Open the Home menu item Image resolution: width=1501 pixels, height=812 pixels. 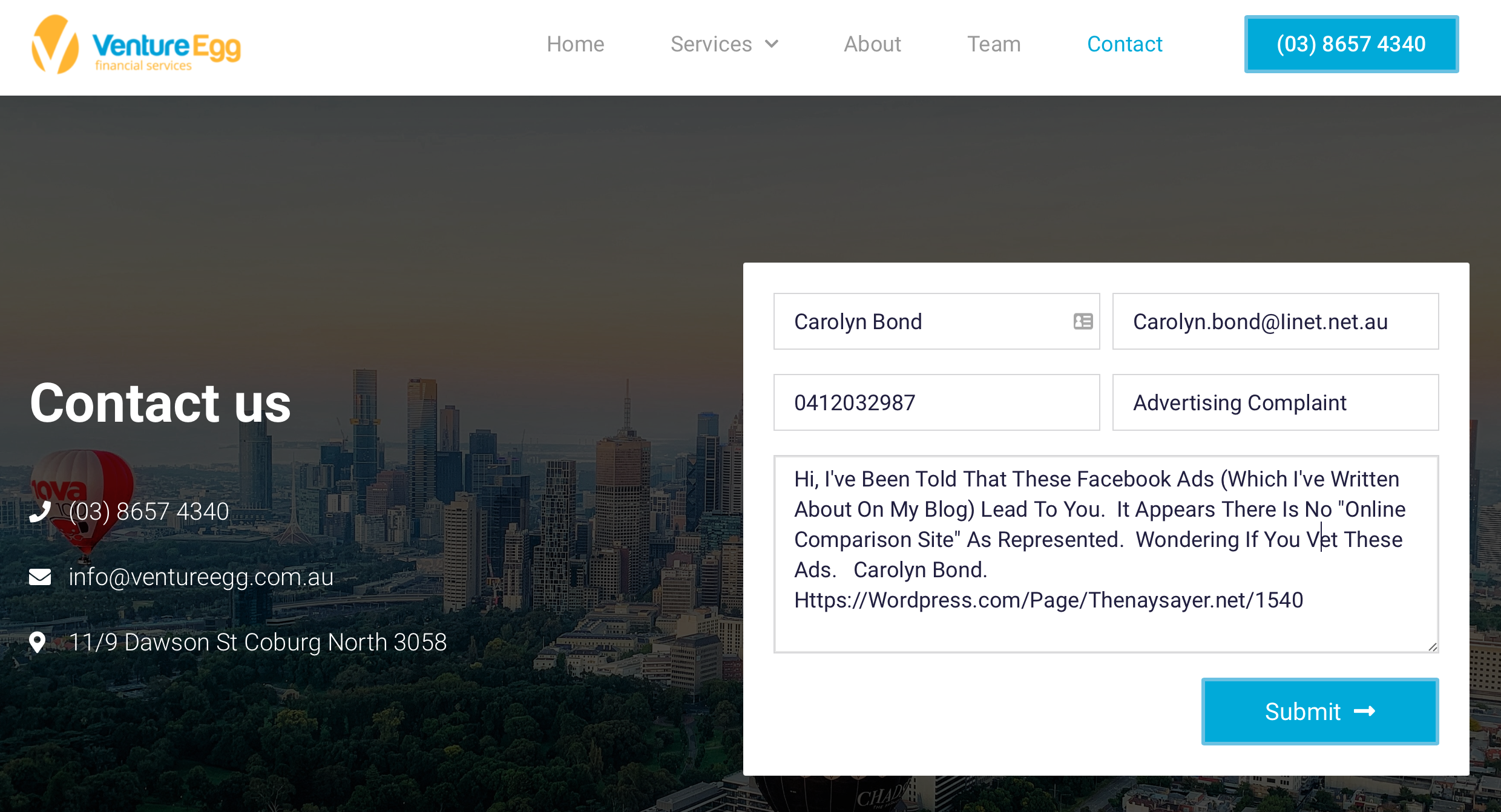(575, 44)
